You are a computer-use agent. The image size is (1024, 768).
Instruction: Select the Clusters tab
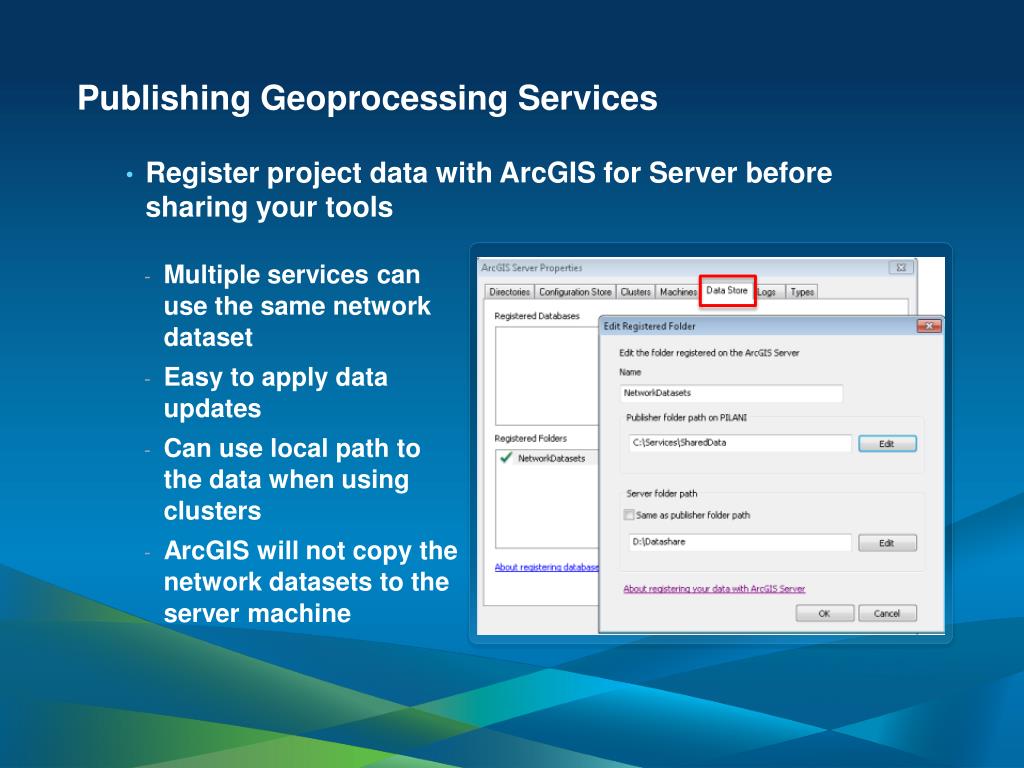click(x=635, y=292)
